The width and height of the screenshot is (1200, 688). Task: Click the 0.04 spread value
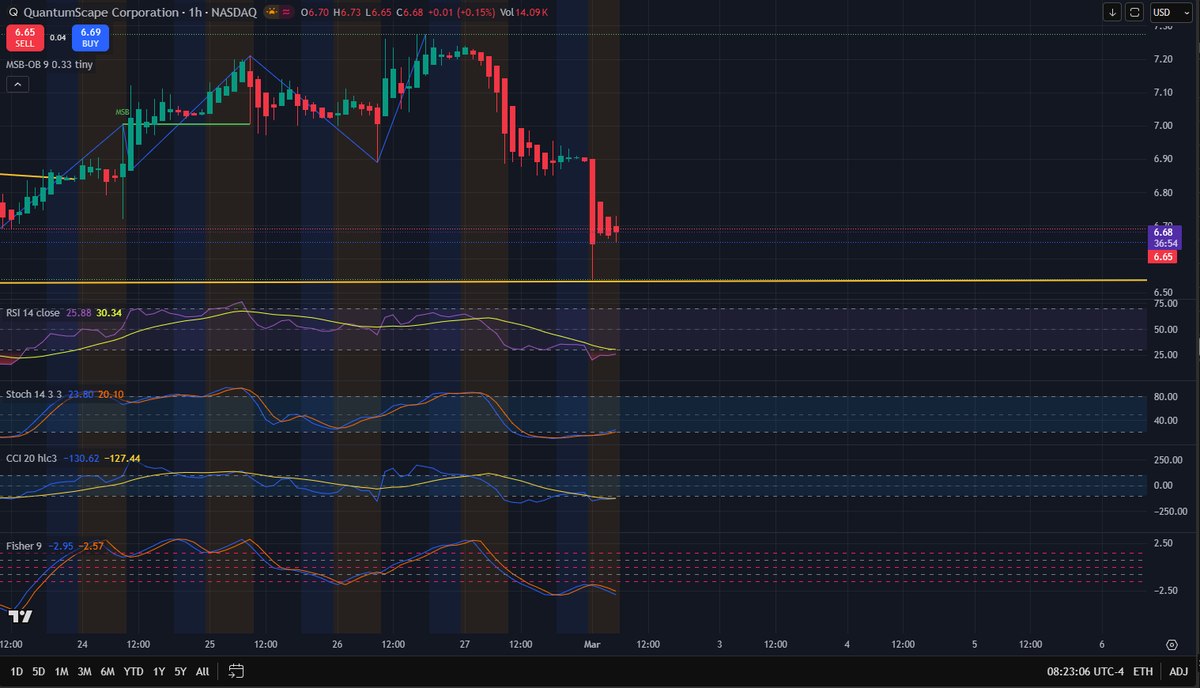pyautogui.click(x=57, y=38)
